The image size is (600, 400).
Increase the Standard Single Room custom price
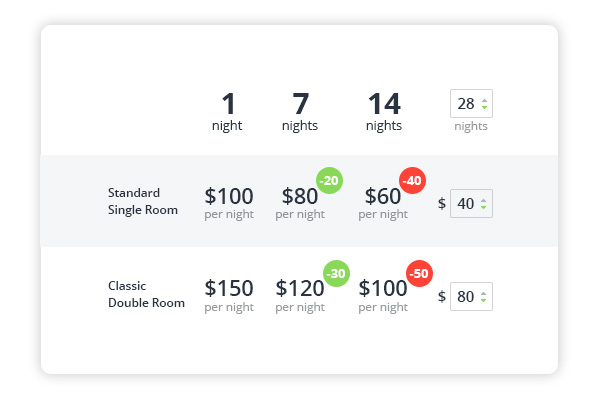484,200
